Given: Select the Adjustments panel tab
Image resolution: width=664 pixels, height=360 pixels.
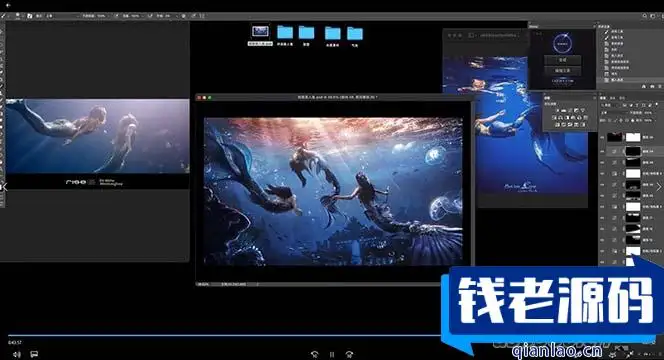Looking at the screenshot, I should tap(547, 98).
